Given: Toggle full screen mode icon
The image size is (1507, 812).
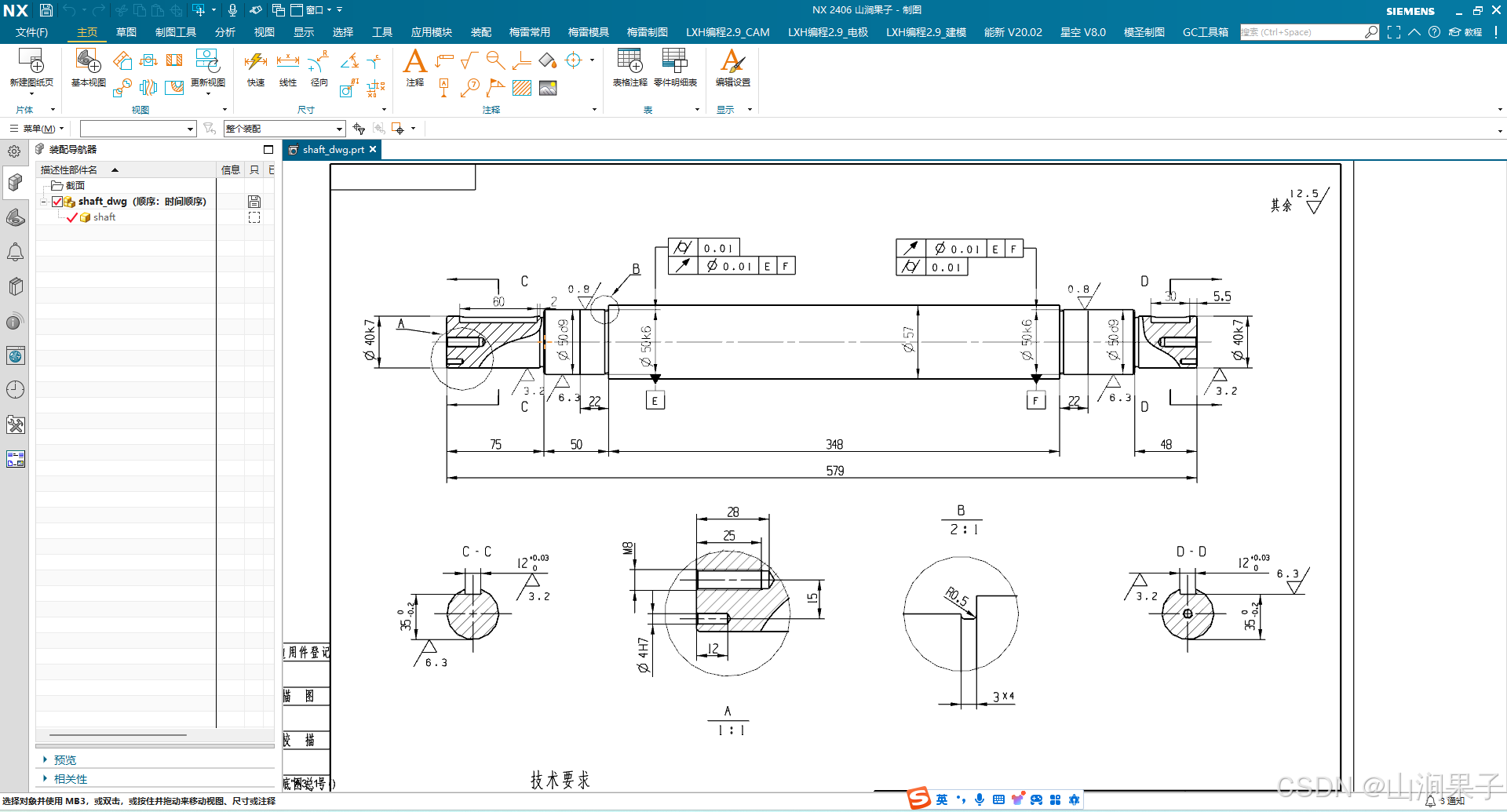Looking at the screenshot, I should pos(1393,32).
